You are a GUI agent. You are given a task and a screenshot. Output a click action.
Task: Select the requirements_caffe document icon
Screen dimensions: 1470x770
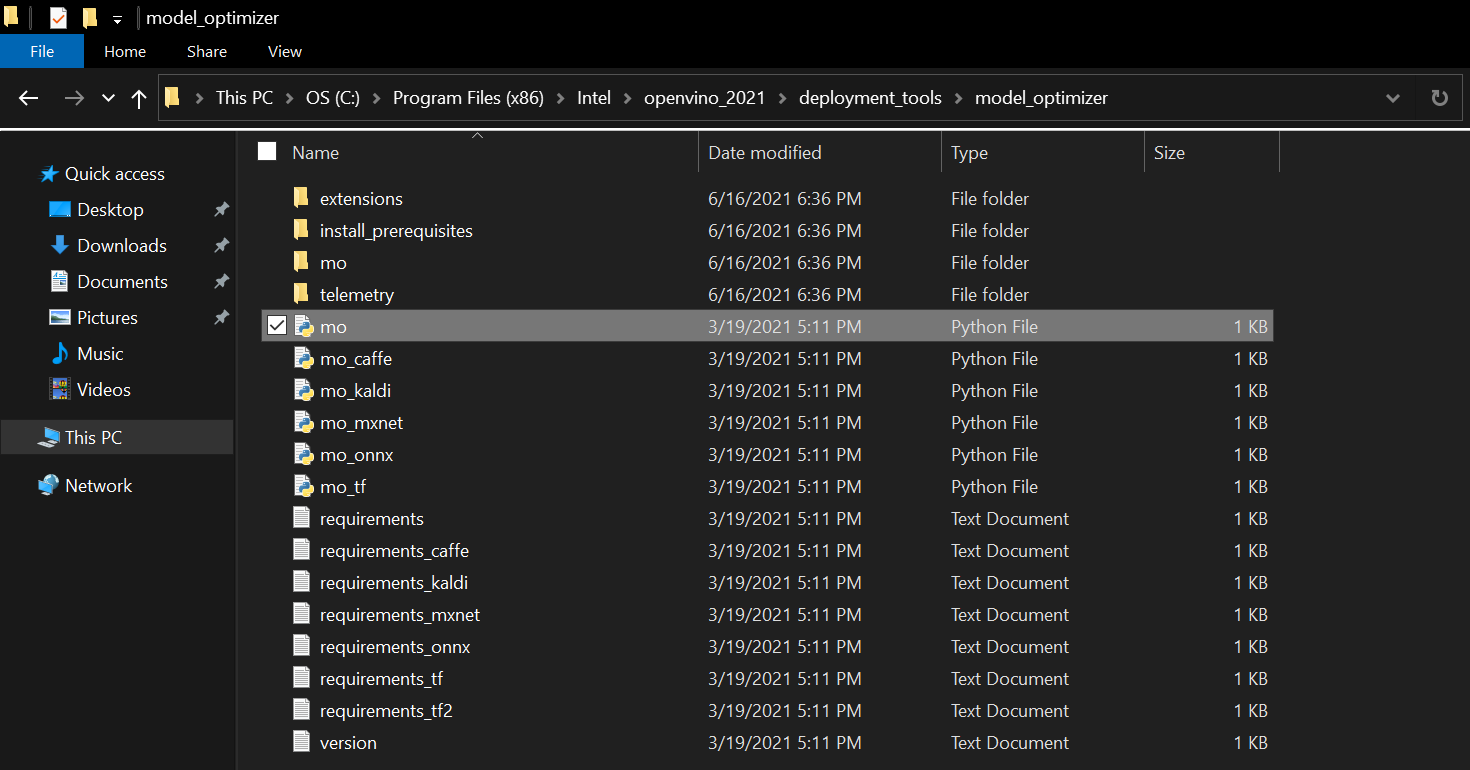[302, 550]
